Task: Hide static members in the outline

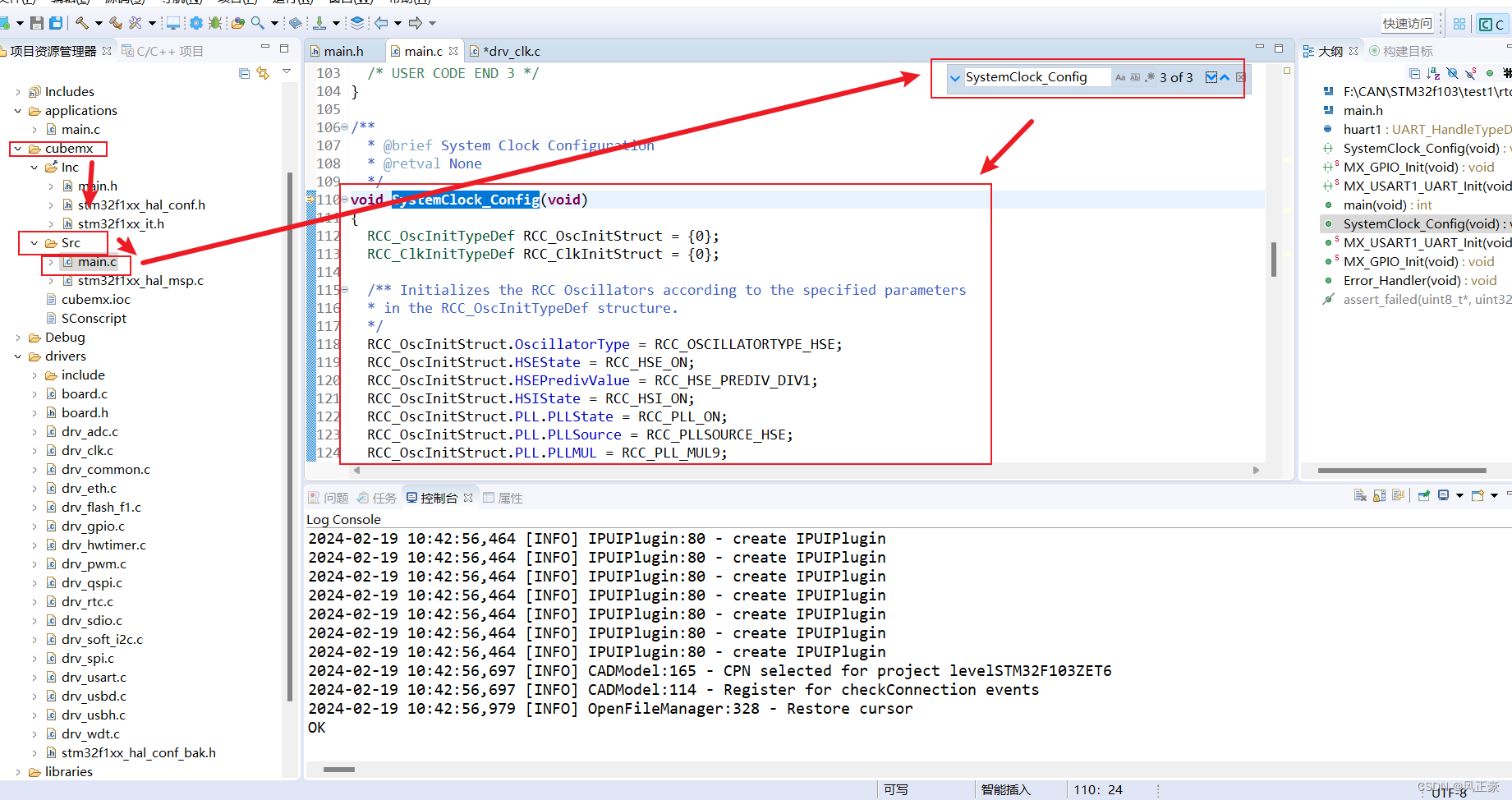Action: (1471, 73)
